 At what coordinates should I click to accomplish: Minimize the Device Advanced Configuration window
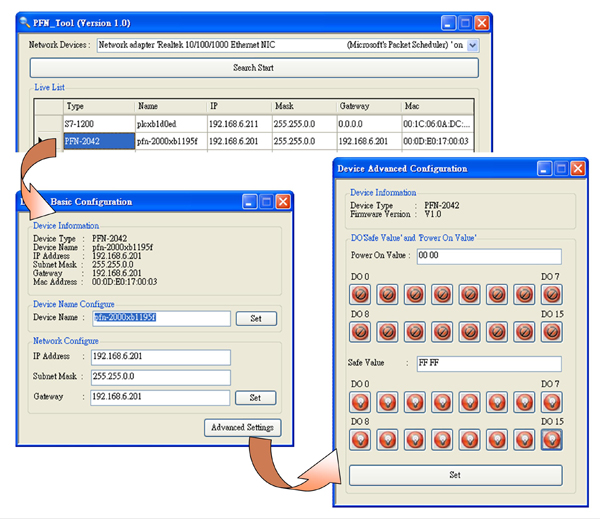pyautogui.click(x=544, y=168)
